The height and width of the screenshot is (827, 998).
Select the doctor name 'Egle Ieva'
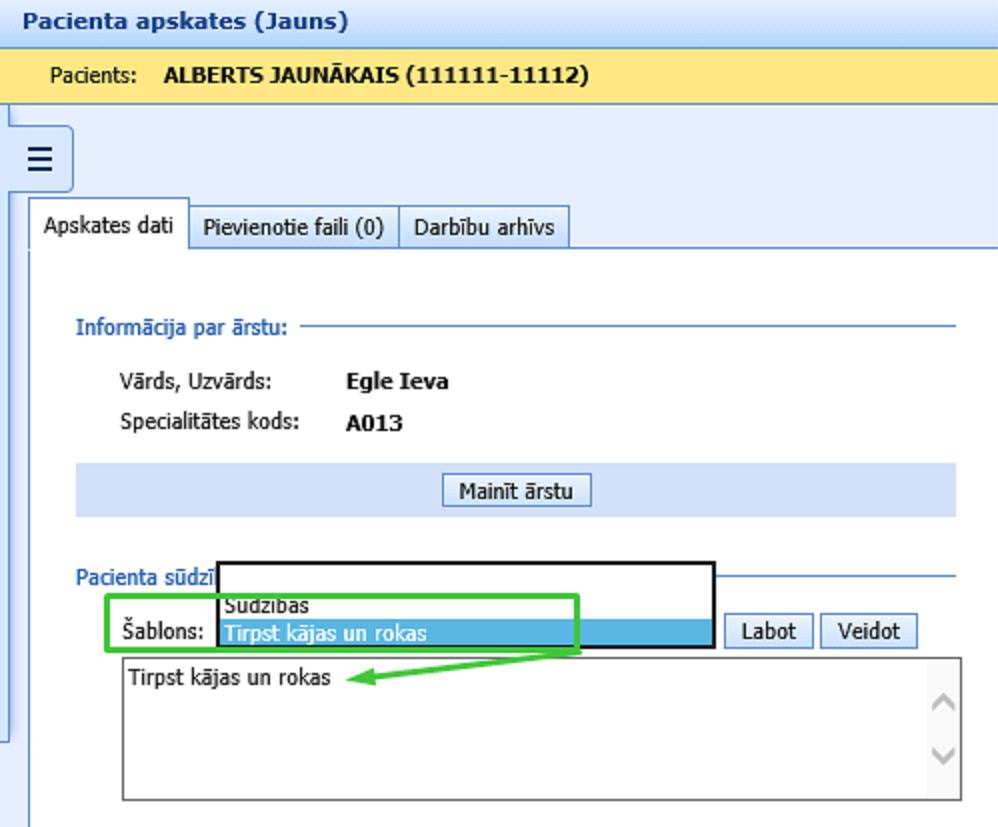tap(397, 381)
